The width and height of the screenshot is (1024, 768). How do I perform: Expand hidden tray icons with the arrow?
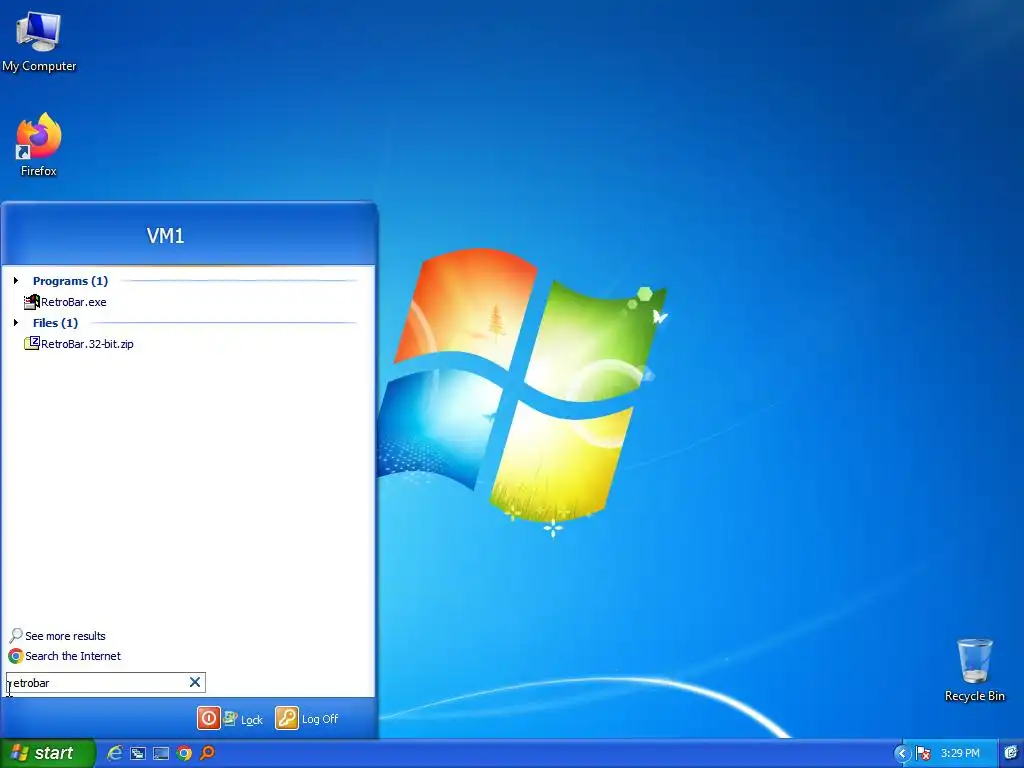coord(902,754)
